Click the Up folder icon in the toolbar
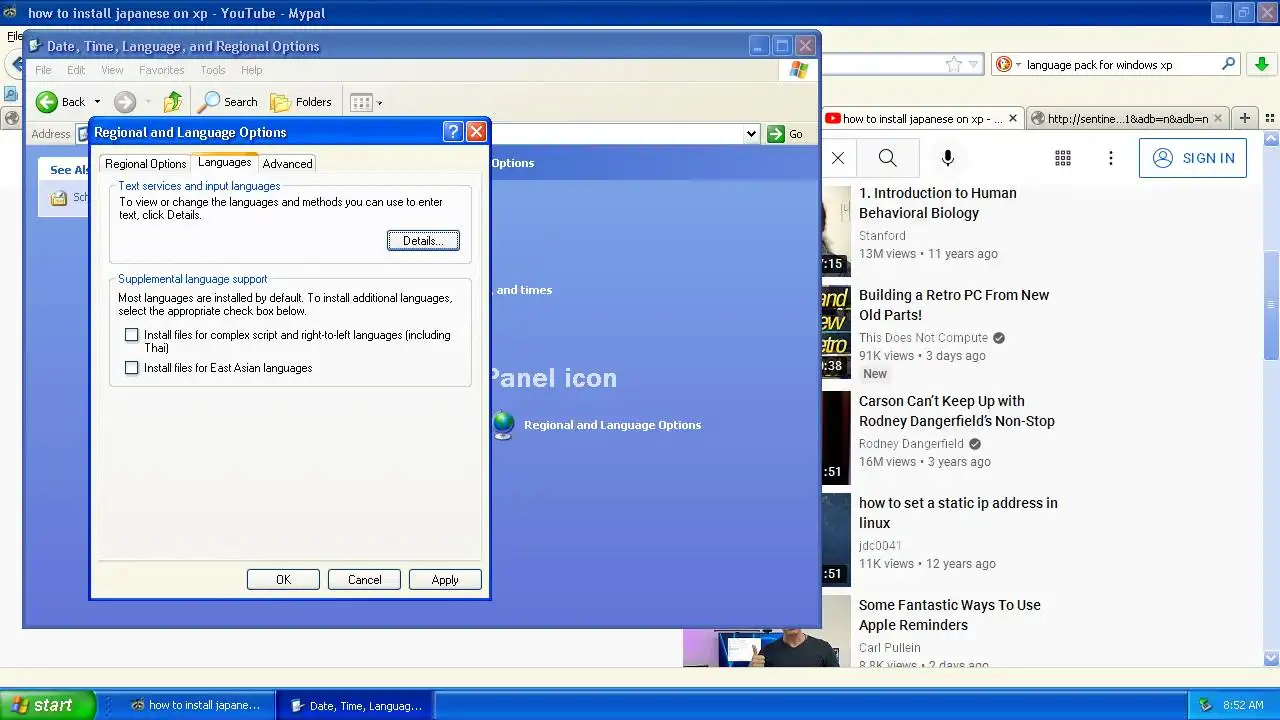The height and width of the screenshot is (720, 1280). coord(173,102)
